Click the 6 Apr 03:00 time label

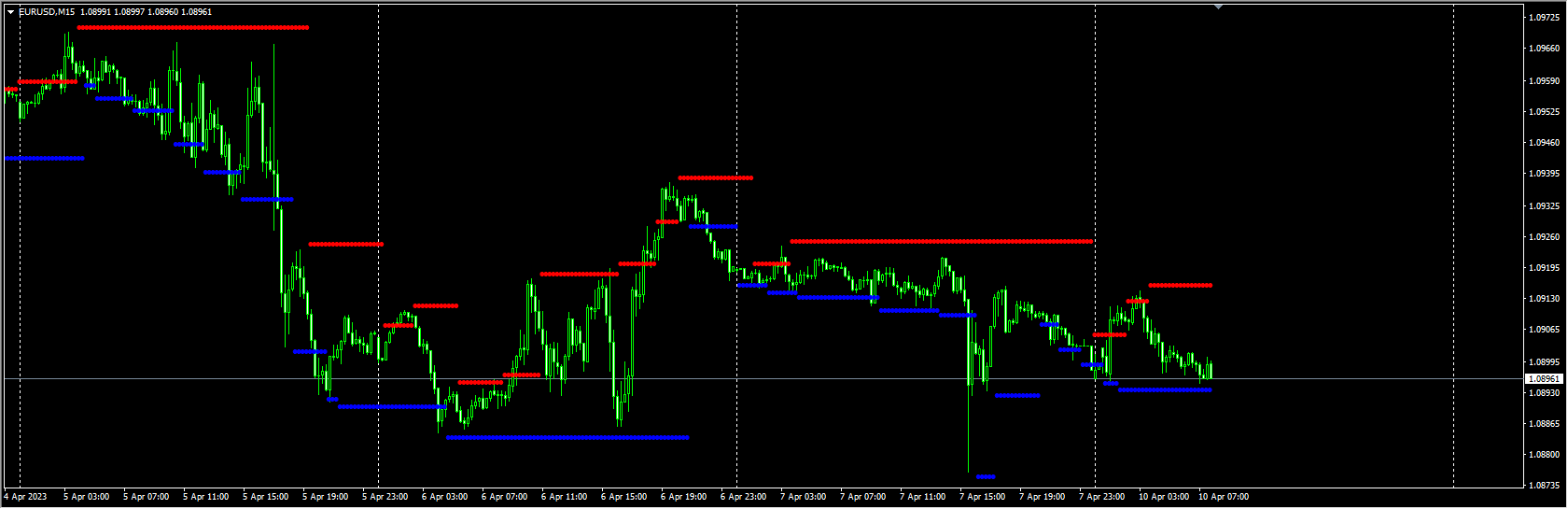coord(445,497)
